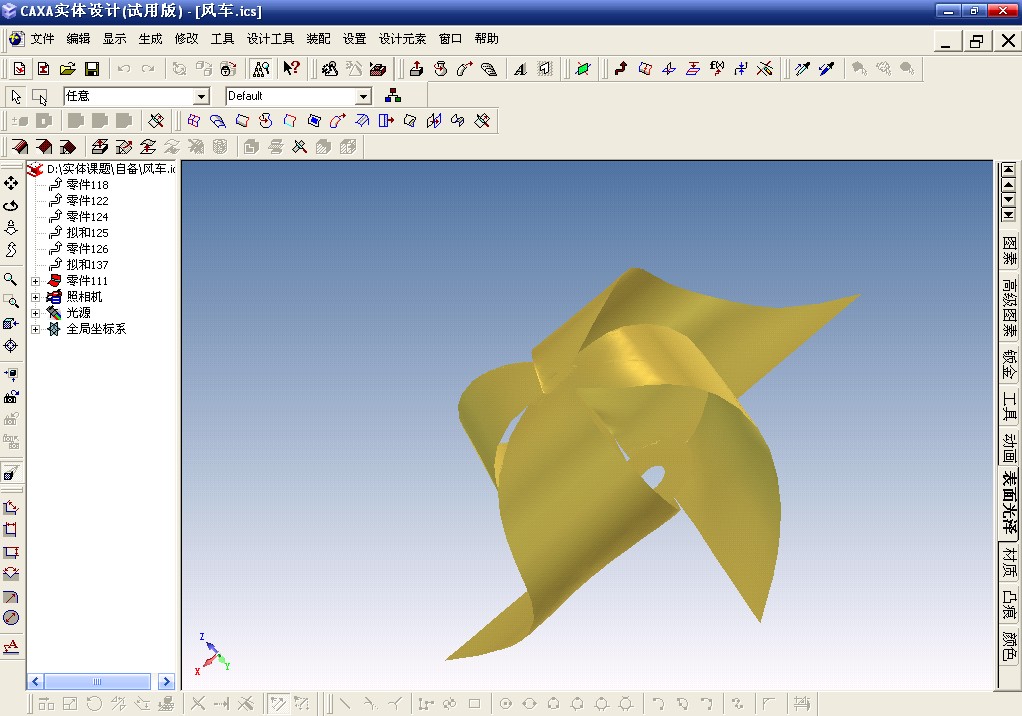
Task: Click the eyedropper pick-up fill icon
Action: [802, 68]
